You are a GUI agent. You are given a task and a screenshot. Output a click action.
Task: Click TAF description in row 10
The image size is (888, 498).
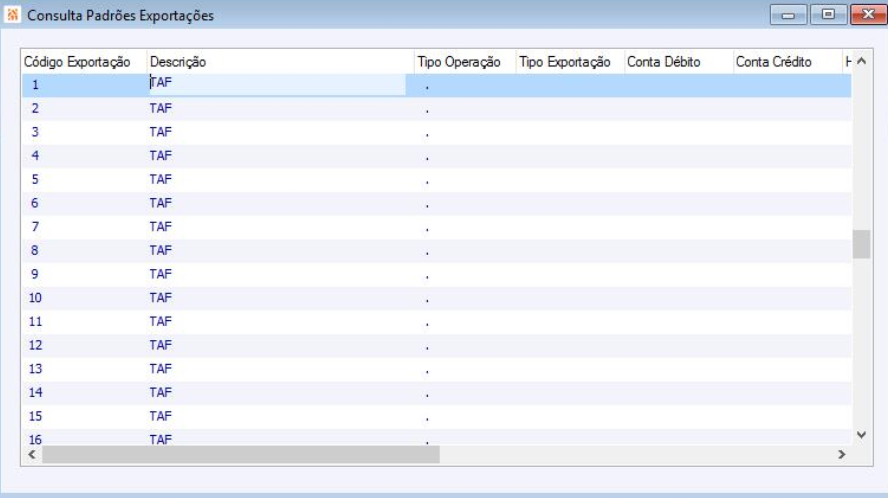coord(161,298)
